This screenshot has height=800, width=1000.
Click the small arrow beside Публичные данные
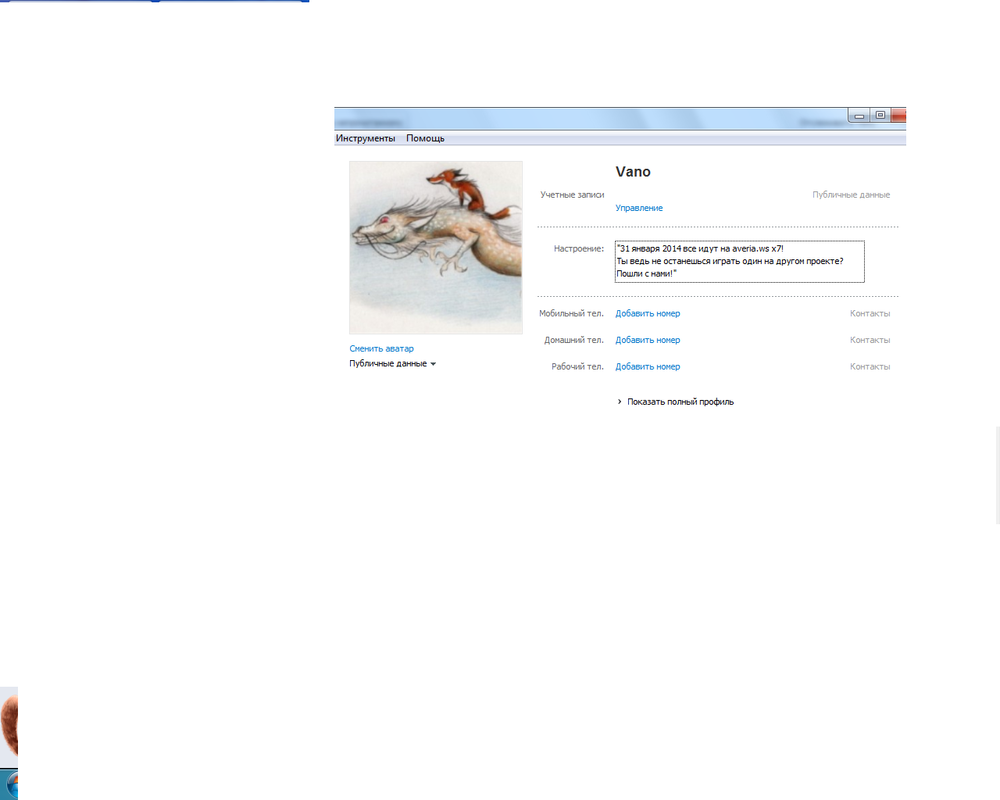coord(433,364)
